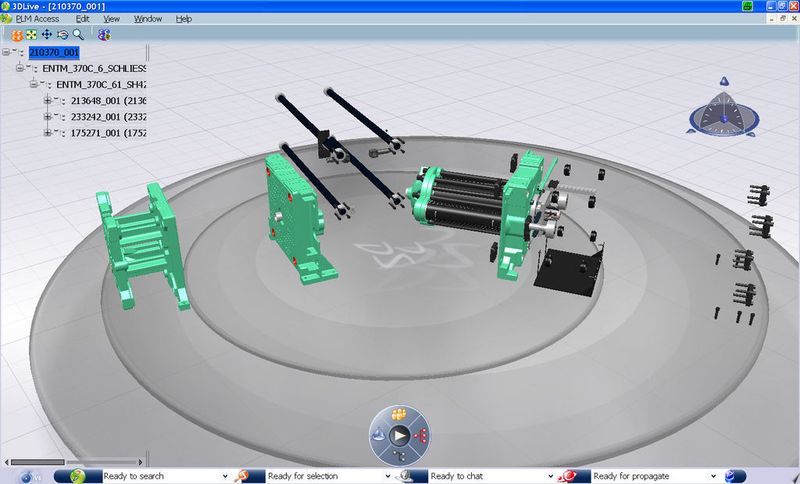
Task: Open the Ready for selection dropdown
Action: tap(387, 476)
